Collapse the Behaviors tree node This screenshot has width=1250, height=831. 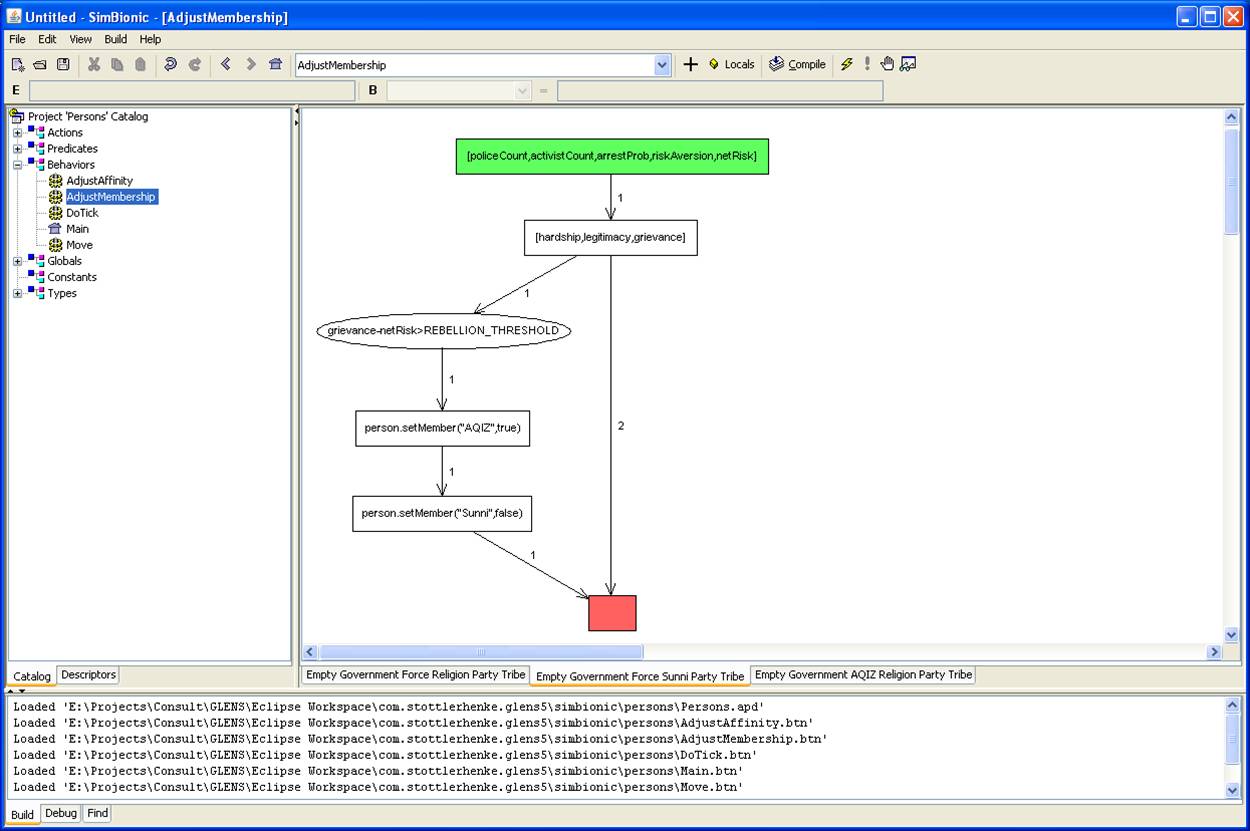17,165
